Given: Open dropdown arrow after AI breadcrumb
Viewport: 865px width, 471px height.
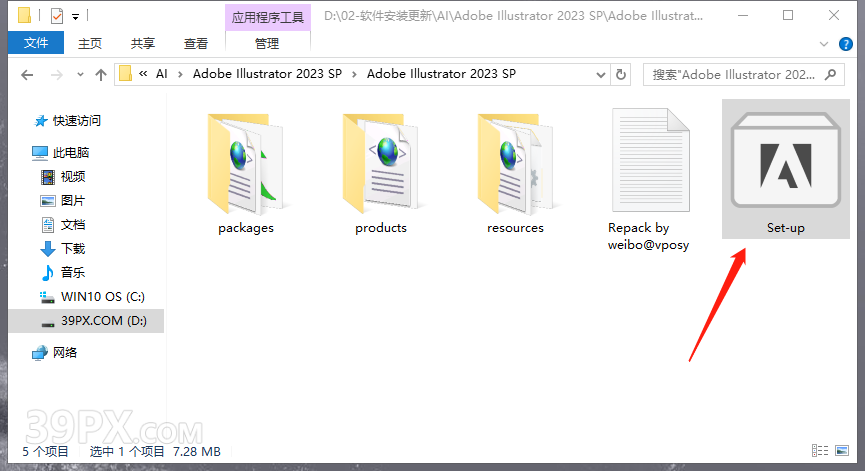Looking at the screenshot, I should 180,74.
